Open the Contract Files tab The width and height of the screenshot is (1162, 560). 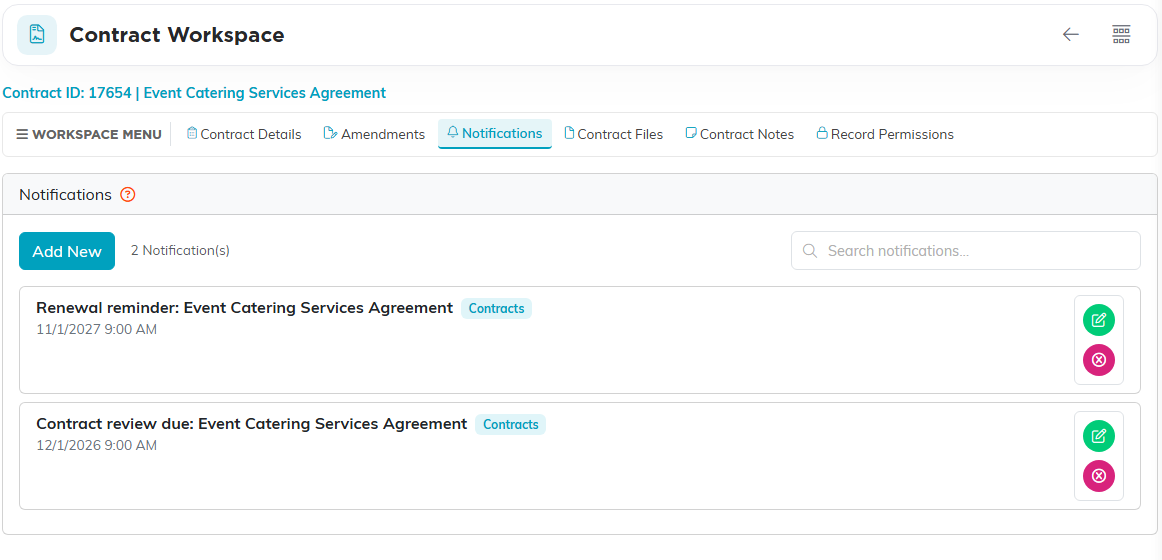pyautogui.click(x=614, y=134)
